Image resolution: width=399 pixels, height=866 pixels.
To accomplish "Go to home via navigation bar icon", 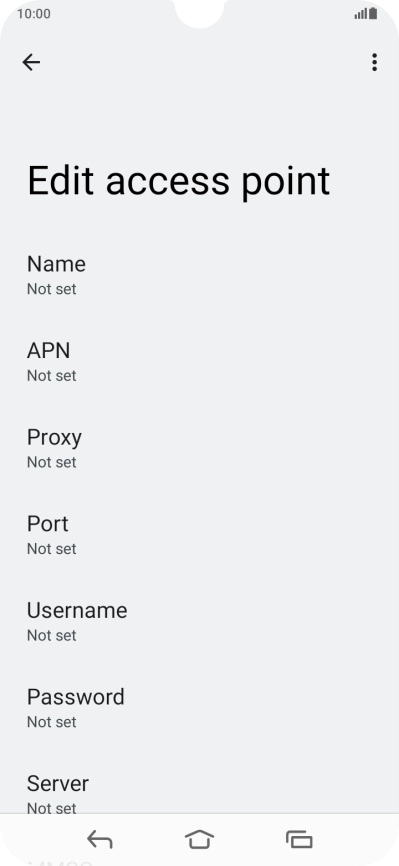I will 200,839.
